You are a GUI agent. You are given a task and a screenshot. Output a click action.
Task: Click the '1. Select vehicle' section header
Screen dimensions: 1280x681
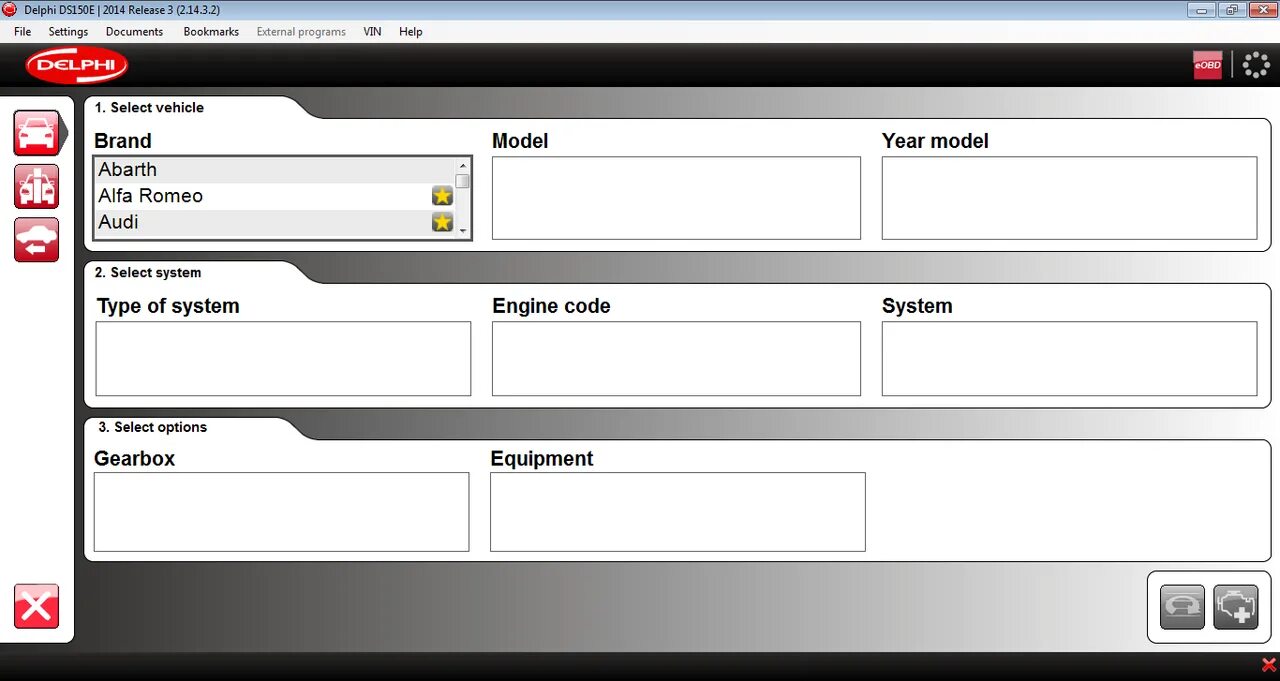point(149,107)
